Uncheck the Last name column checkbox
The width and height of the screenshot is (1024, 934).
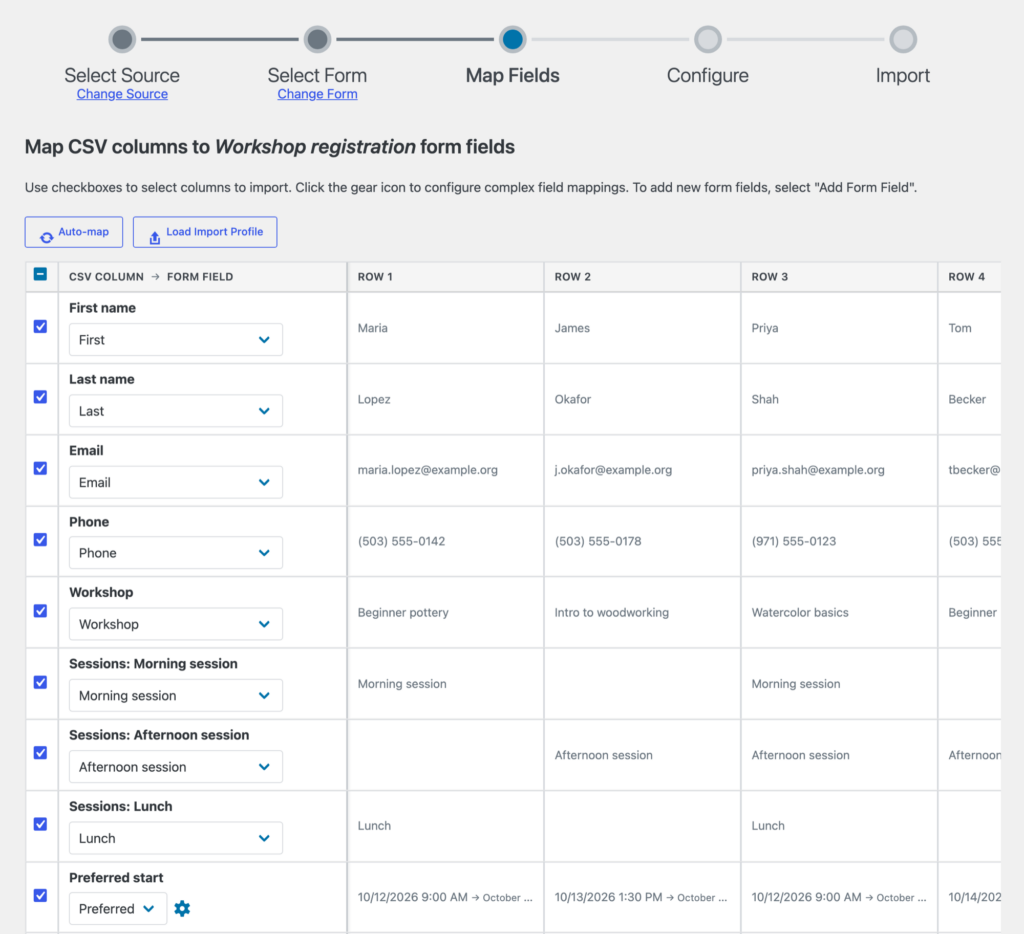click(x=40, y=397)
